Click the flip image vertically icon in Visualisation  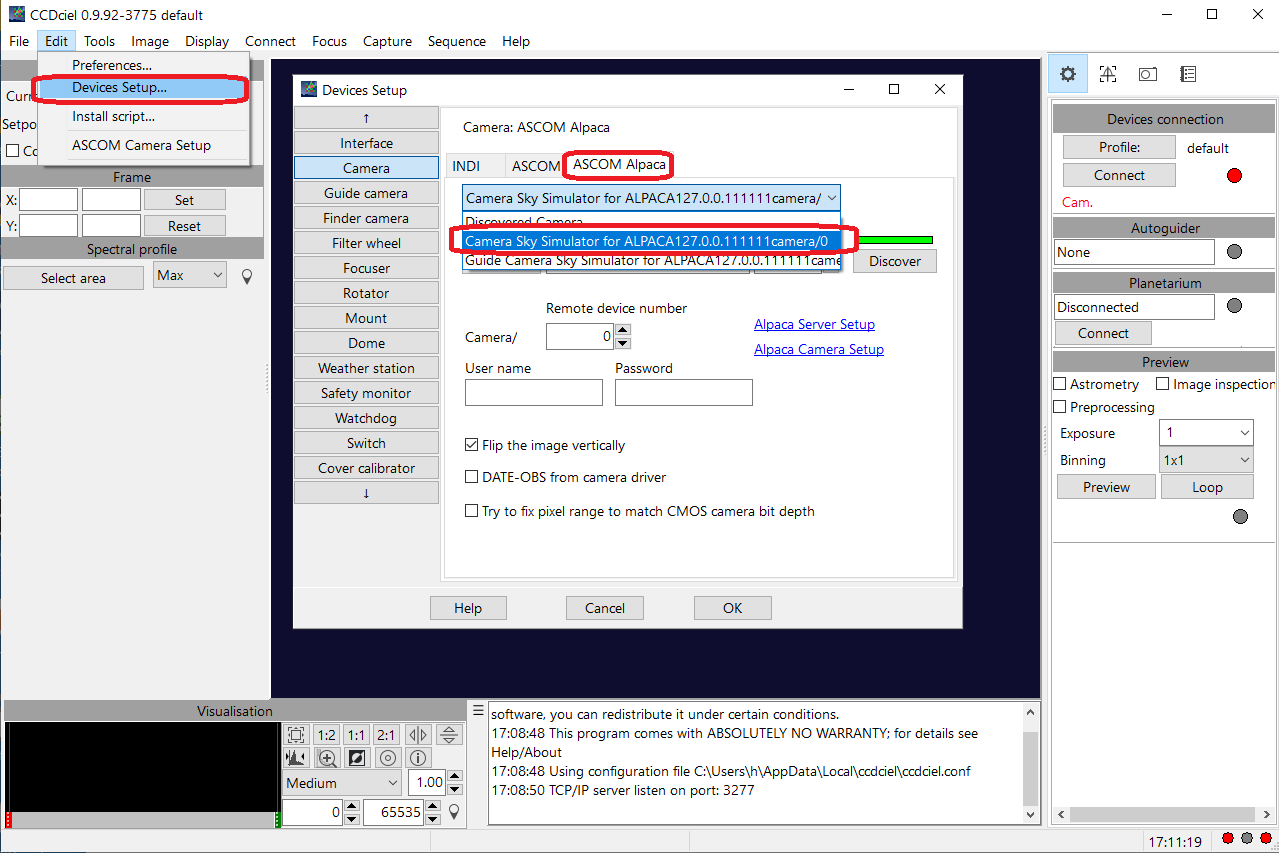coord(450,735)
